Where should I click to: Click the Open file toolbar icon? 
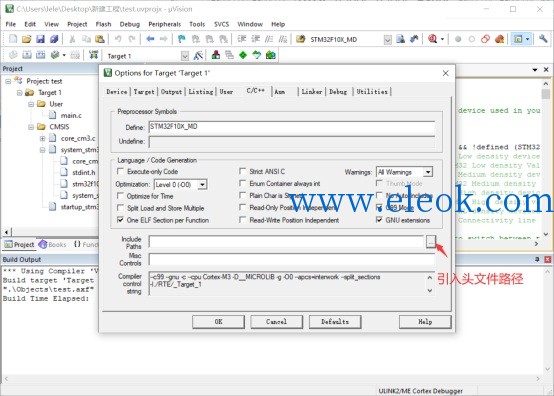click(x=26, y=39)
